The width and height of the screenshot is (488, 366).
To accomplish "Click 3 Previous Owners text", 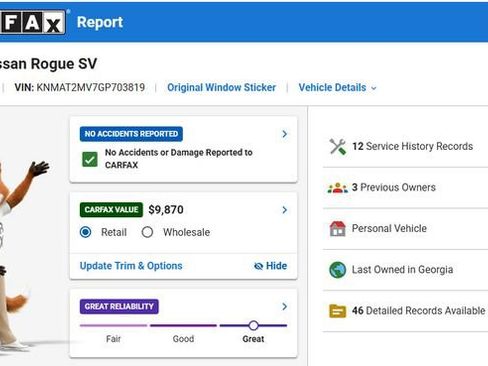I will pyautogui.click(x=394, y=188).
